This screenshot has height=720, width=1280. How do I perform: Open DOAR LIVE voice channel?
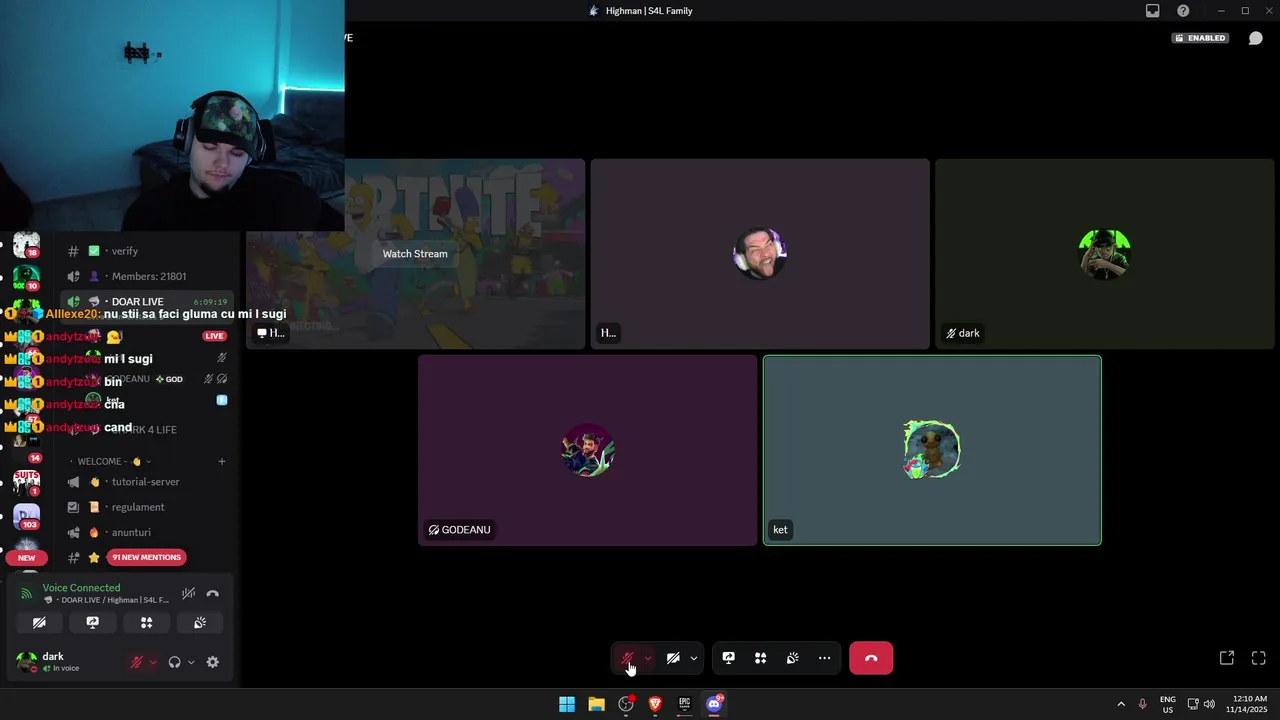pos(147,301)
